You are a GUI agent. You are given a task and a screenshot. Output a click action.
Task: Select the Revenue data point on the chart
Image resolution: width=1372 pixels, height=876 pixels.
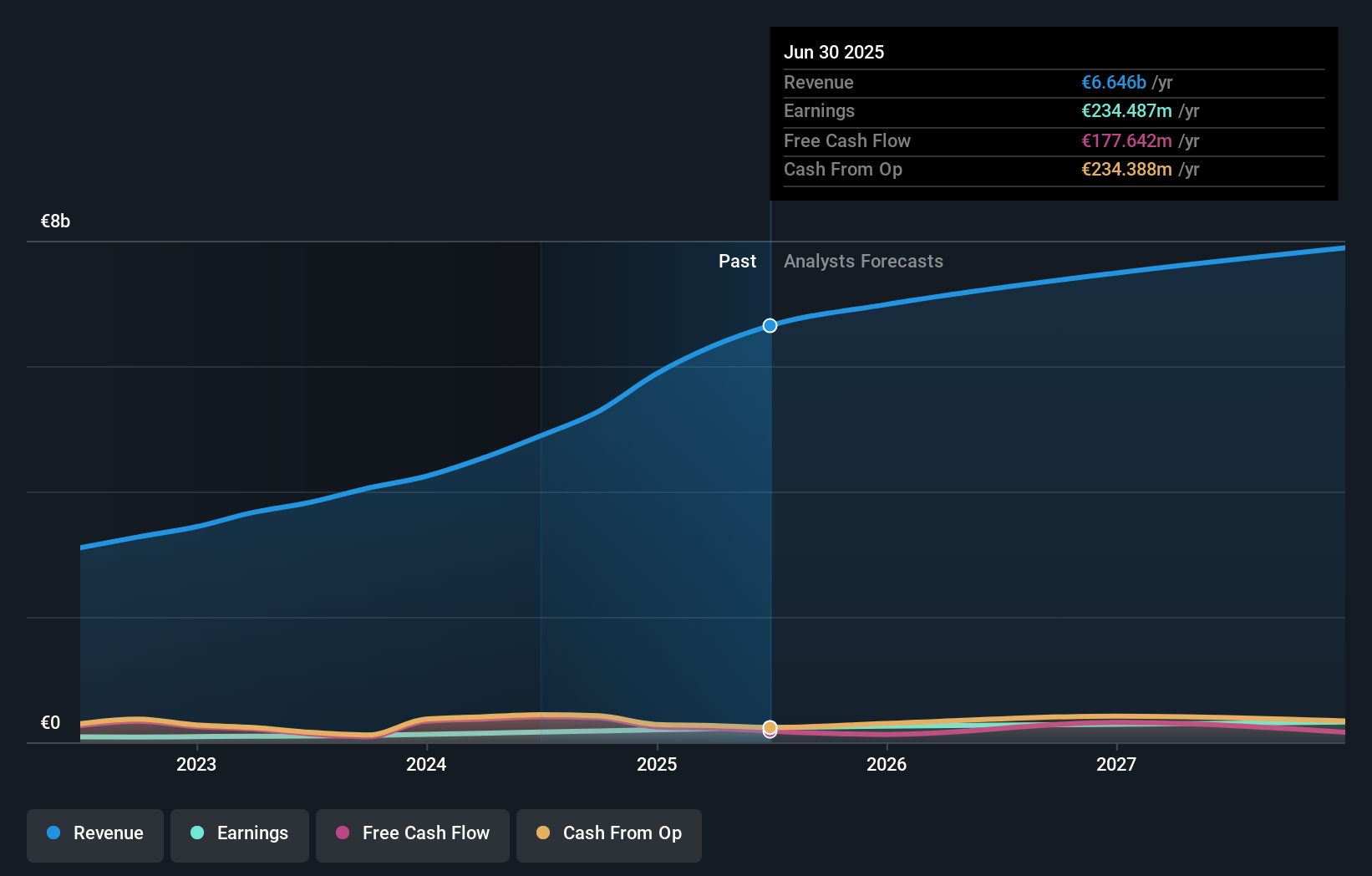[770, 325]
